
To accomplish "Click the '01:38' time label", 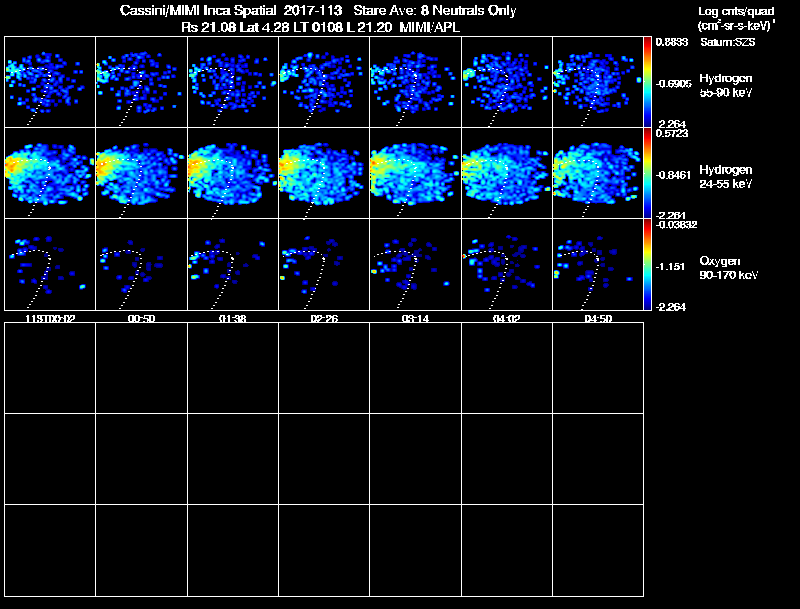I will (x=233, y=318).
